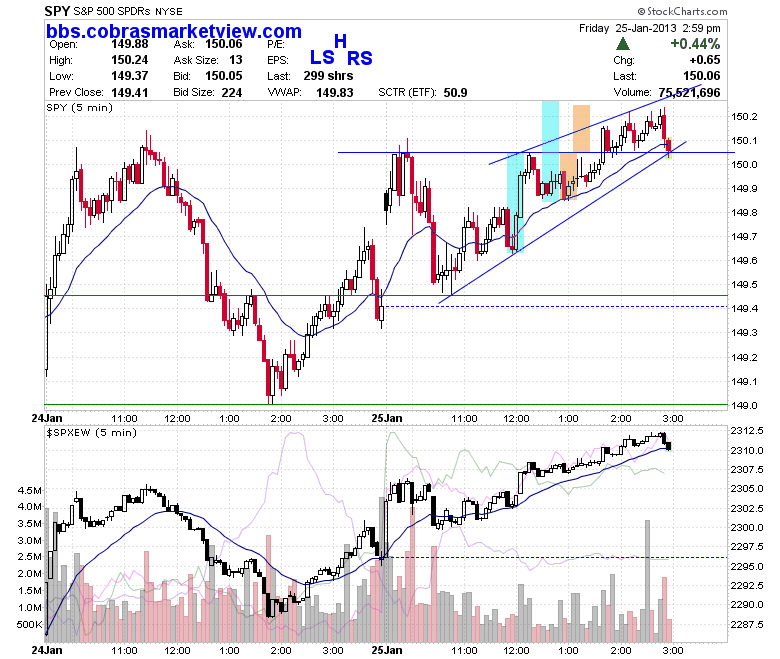Click the 150.2 price axis label
Image resolution: width=780 pixels, height=659 pixels.
[x=744, y=117]
